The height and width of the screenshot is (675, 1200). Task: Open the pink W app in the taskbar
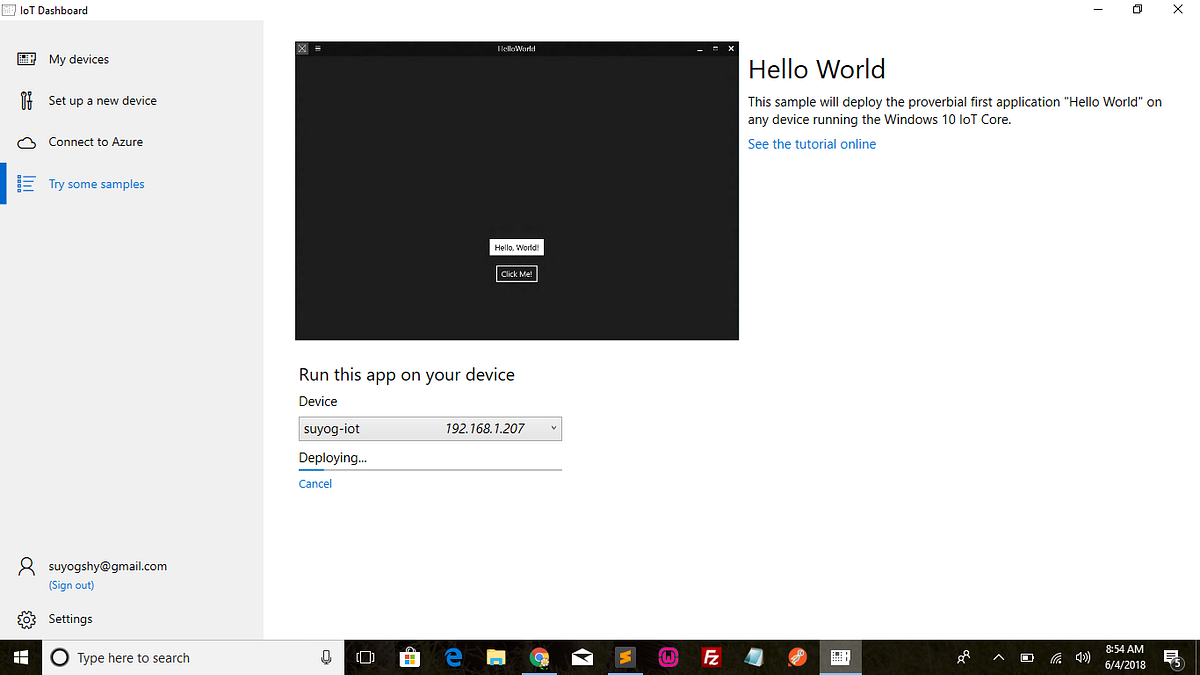coord(668,657)
